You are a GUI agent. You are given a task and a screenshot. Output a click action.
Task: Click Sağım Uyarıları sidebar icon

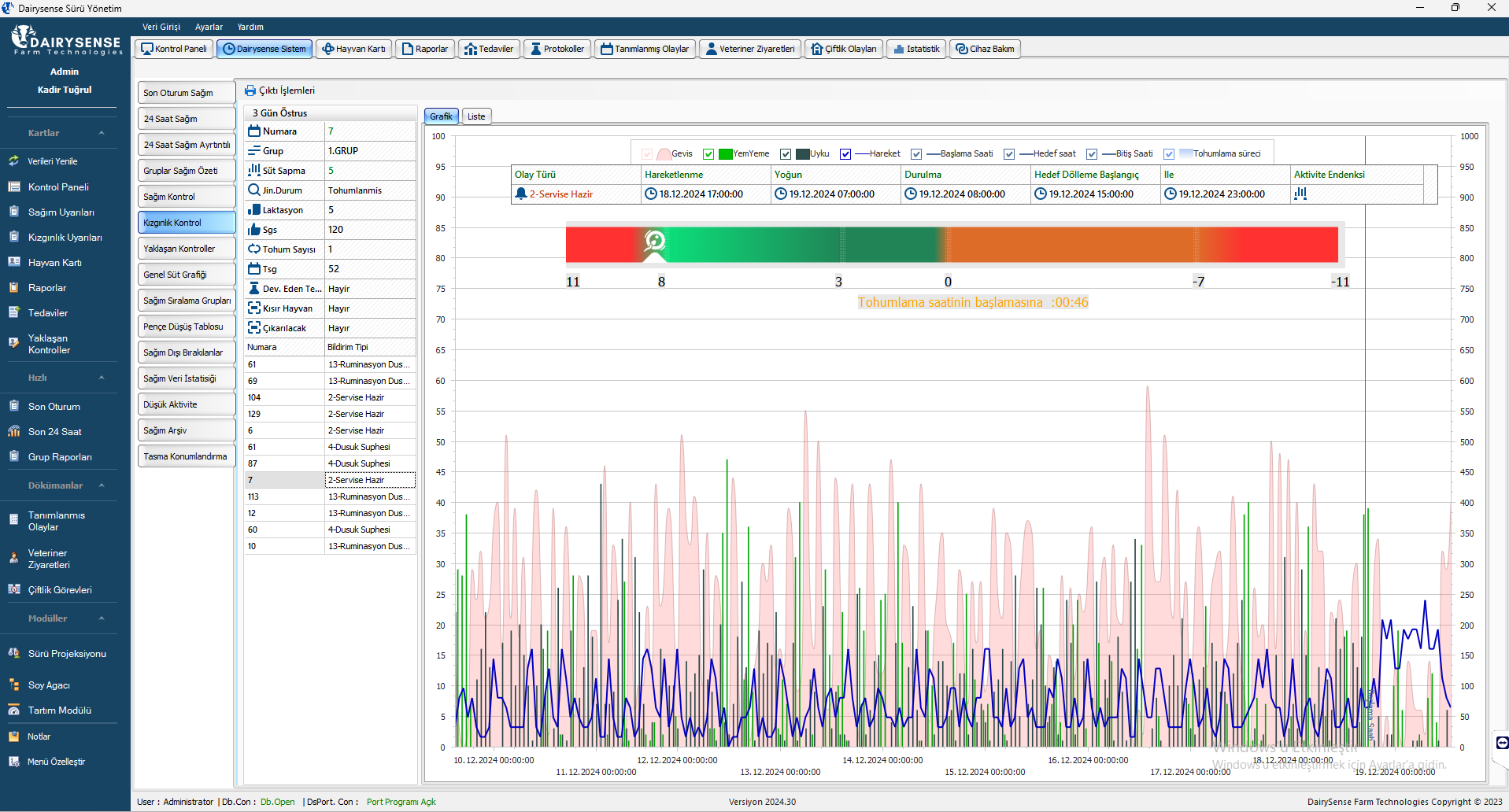point(13,212)
